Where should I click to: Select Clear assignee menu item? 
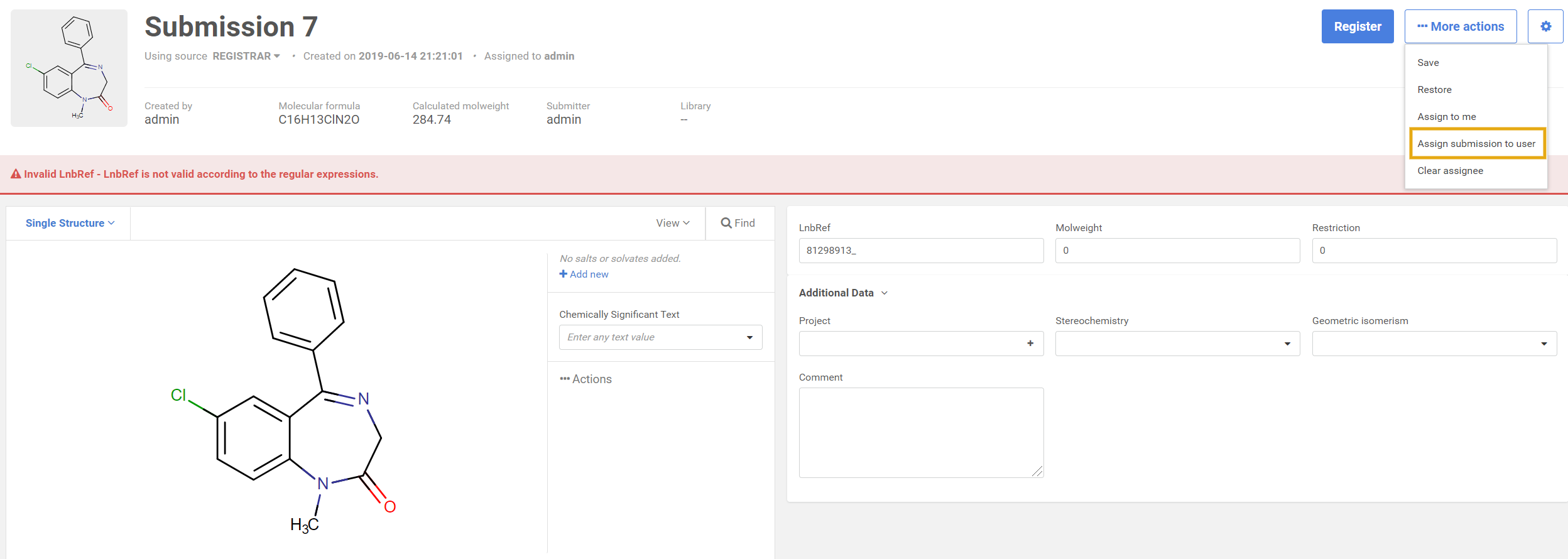pyautogui.click(x=1450, y=171)
